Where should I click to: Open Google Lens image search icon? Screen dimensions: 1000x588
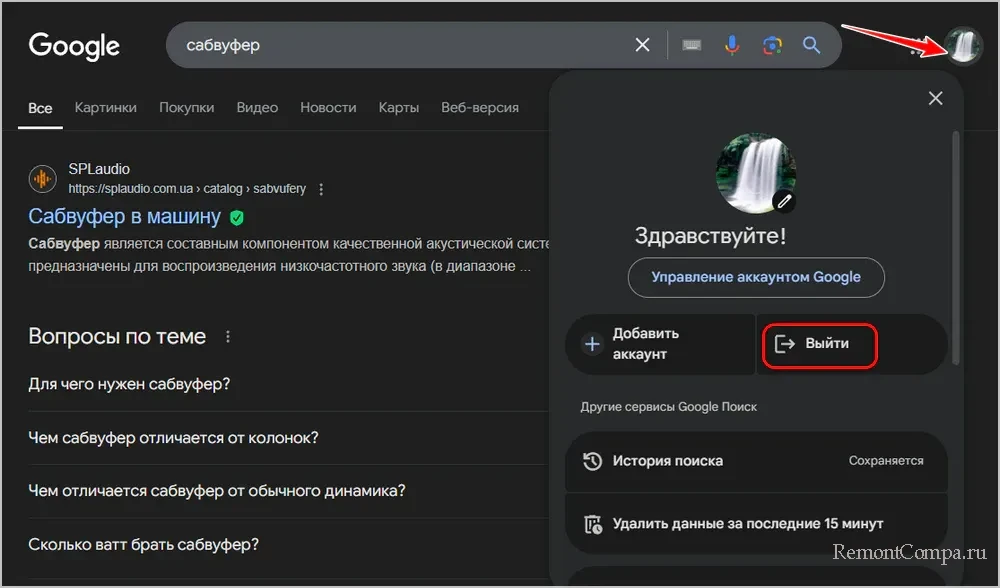(x=771, y=45)
